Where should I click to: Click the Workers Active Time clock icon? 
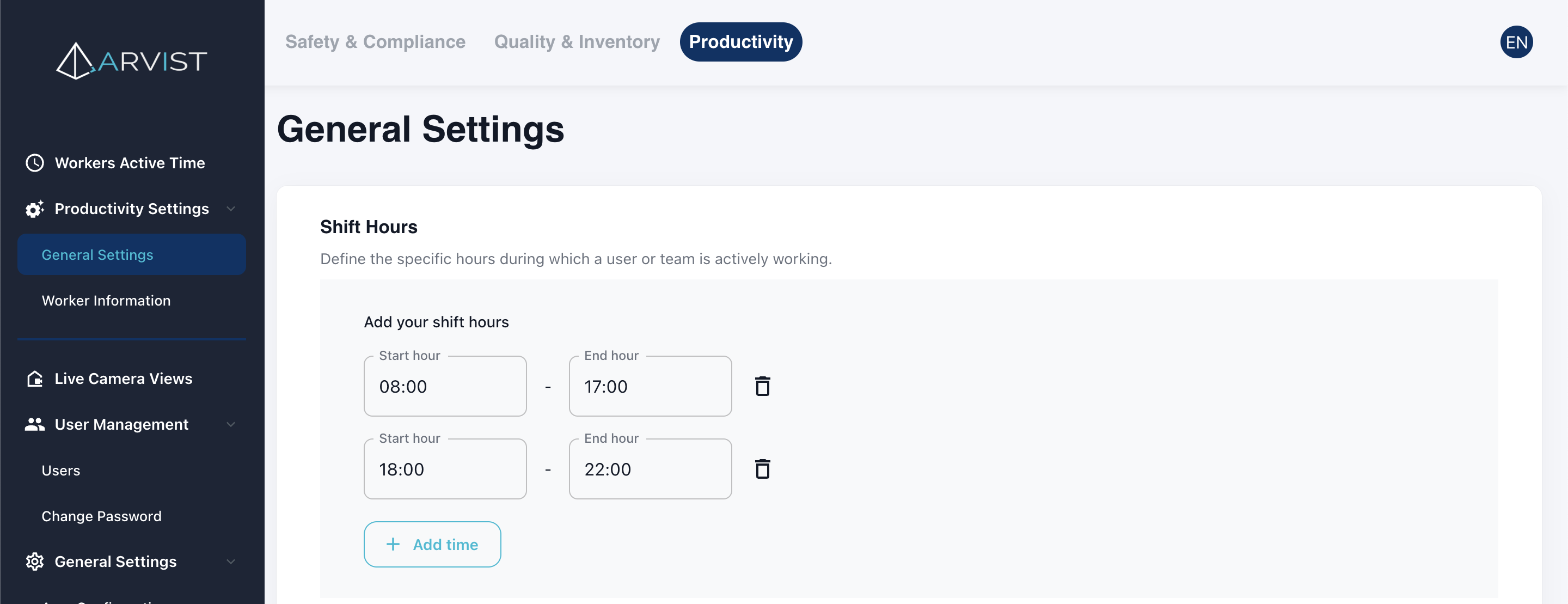[35, 163]
